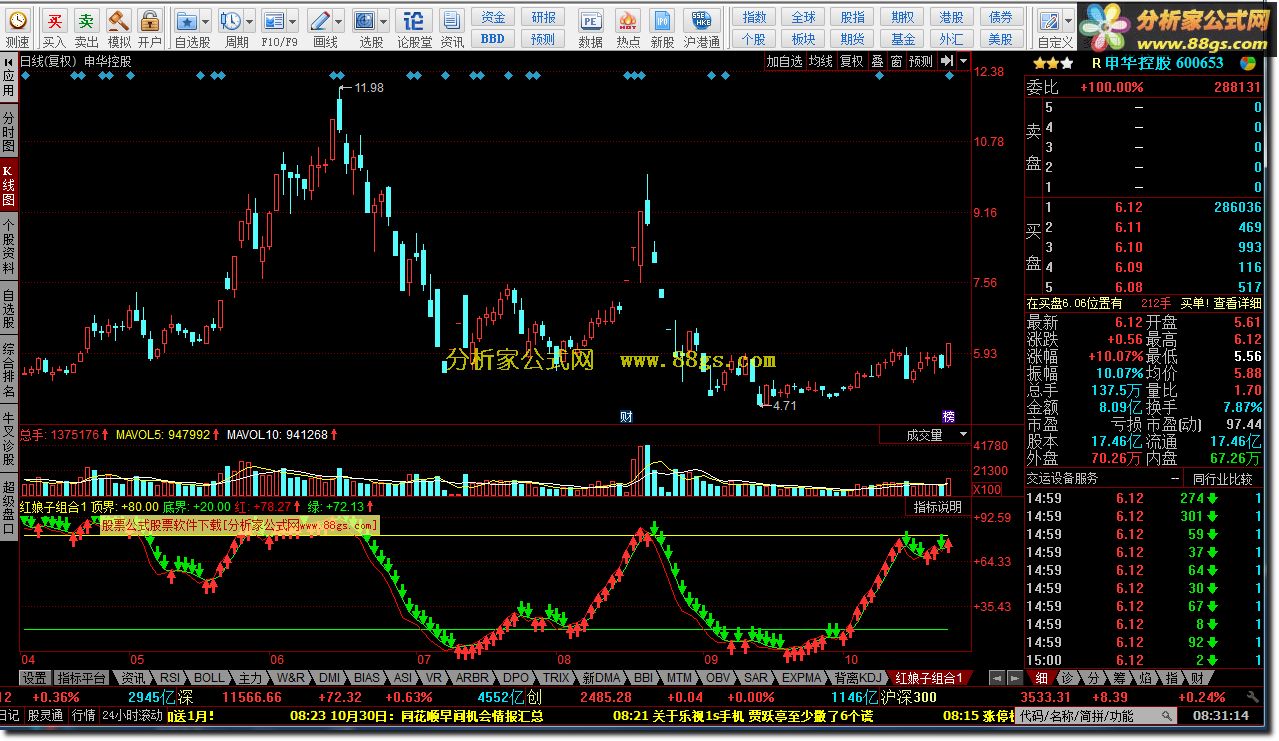Screen dimensions: 1279x741
Task: Open the 测速 speed test clock icon
Action: point(18,21)
